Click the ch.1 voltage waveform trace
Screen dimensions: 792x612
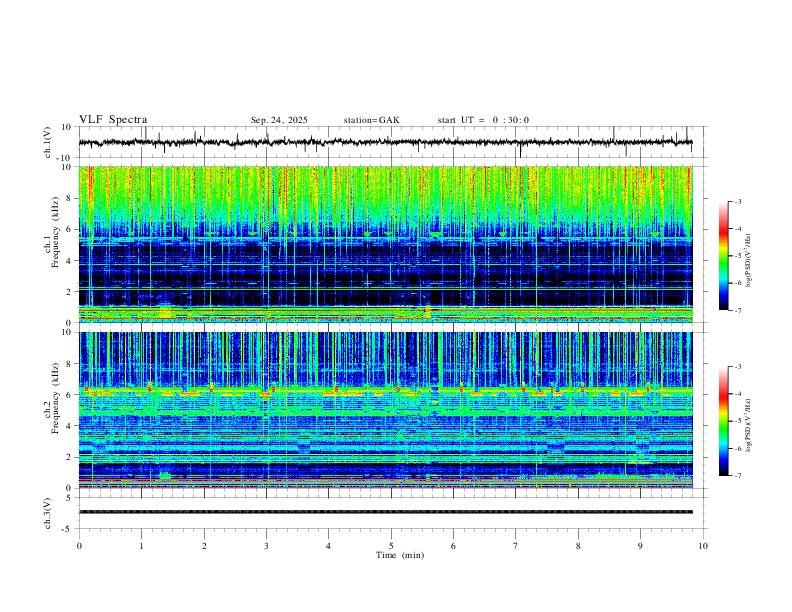[x=385, y=142]
